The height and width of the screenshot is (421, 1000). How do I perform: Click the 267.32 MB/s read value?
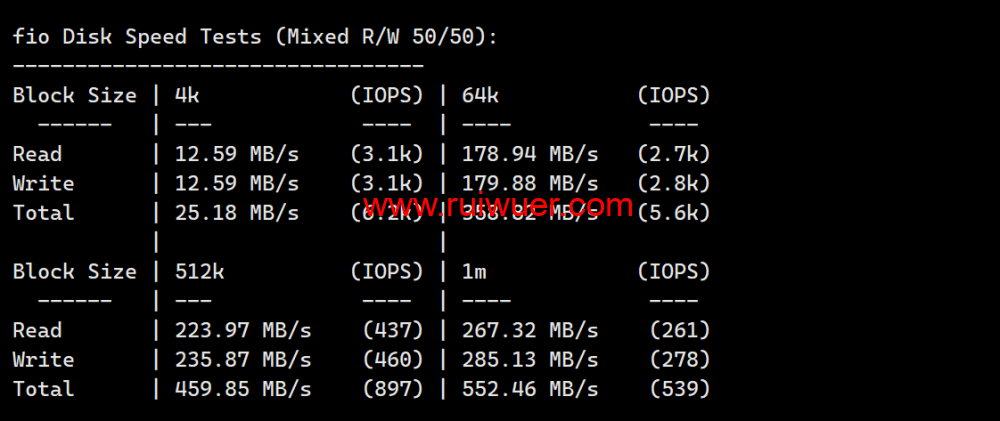[x=530, y=330]
